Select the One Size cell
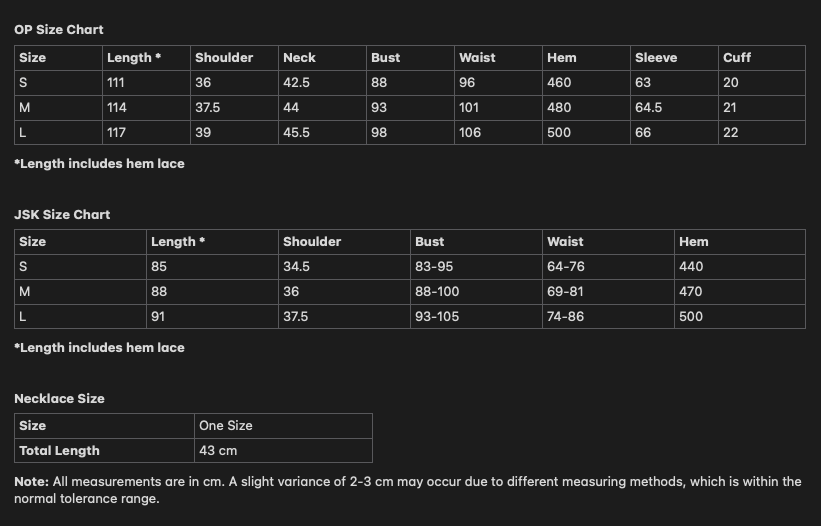Image resolution: width=821 pixels, height=526 pixels. [226, 426]
